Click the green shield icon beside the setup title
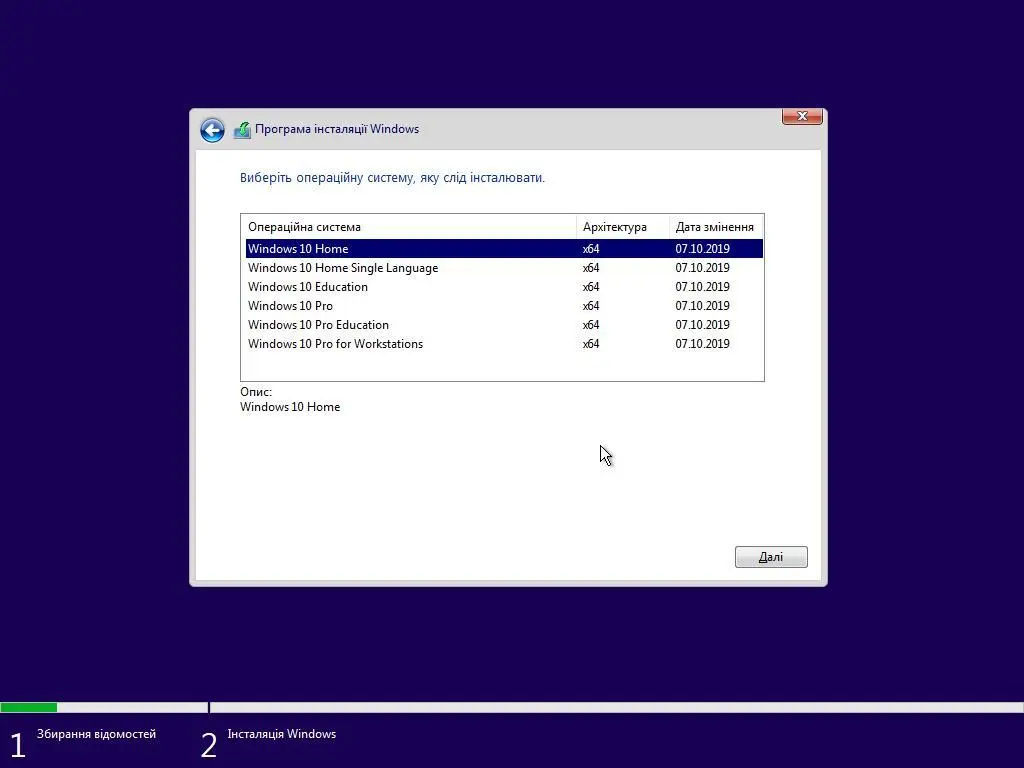Image resolution: width=1024 pixels, height=768 pixels. (242, 128)
